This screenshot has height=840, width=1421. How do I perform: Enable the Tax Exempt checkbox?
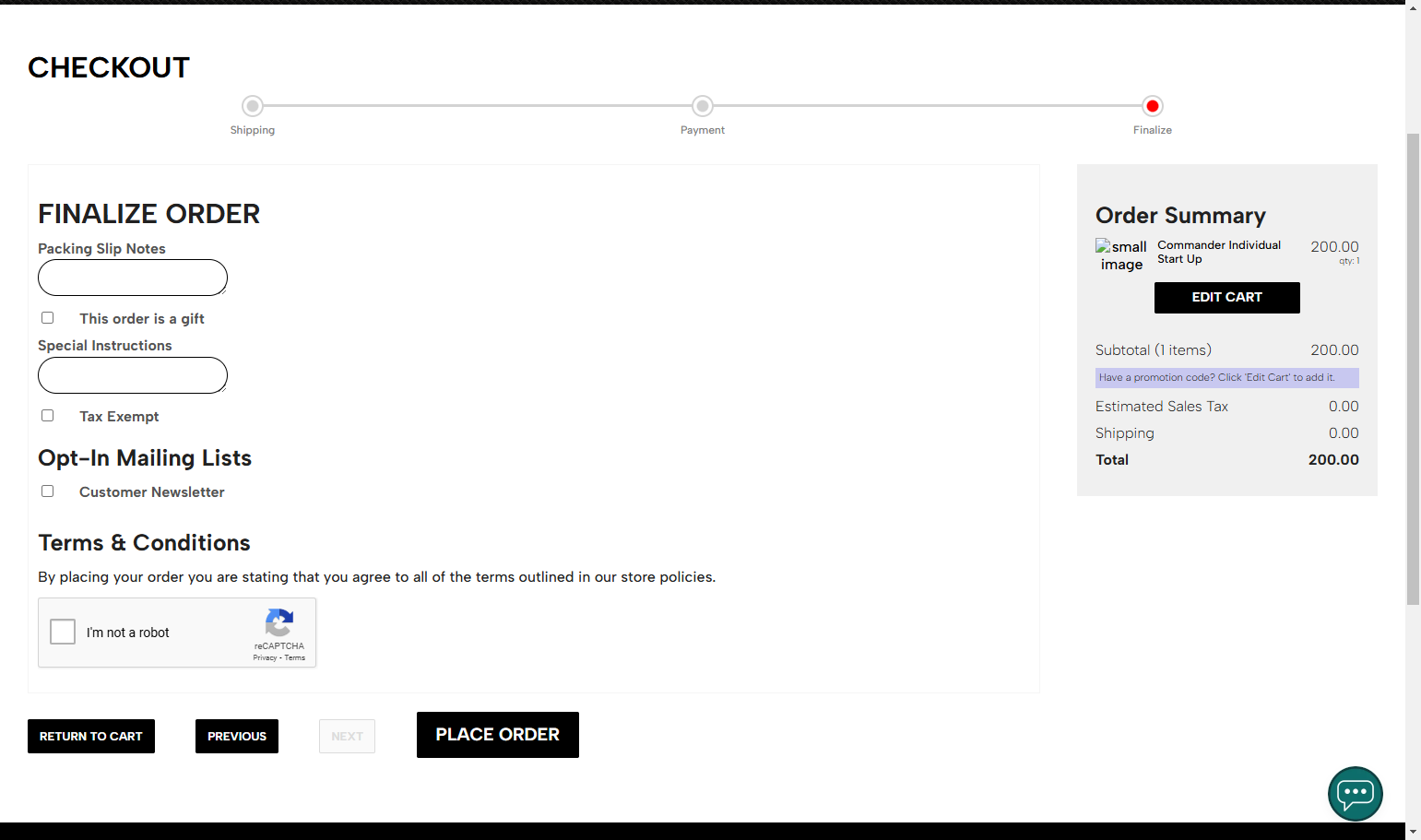click(47, 416)
